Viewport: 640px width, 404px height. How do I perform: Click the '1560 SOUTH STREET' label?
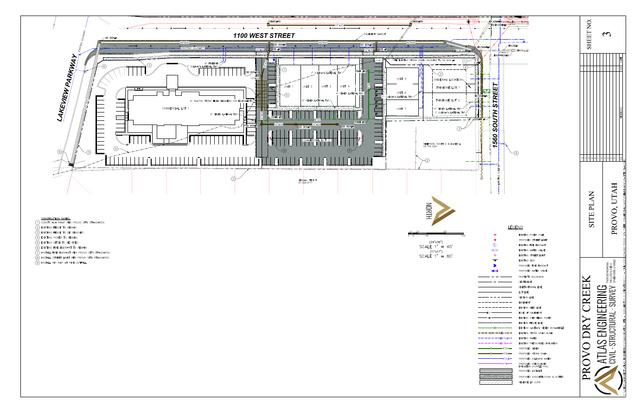pyautogui.click(x=495, y=115)
